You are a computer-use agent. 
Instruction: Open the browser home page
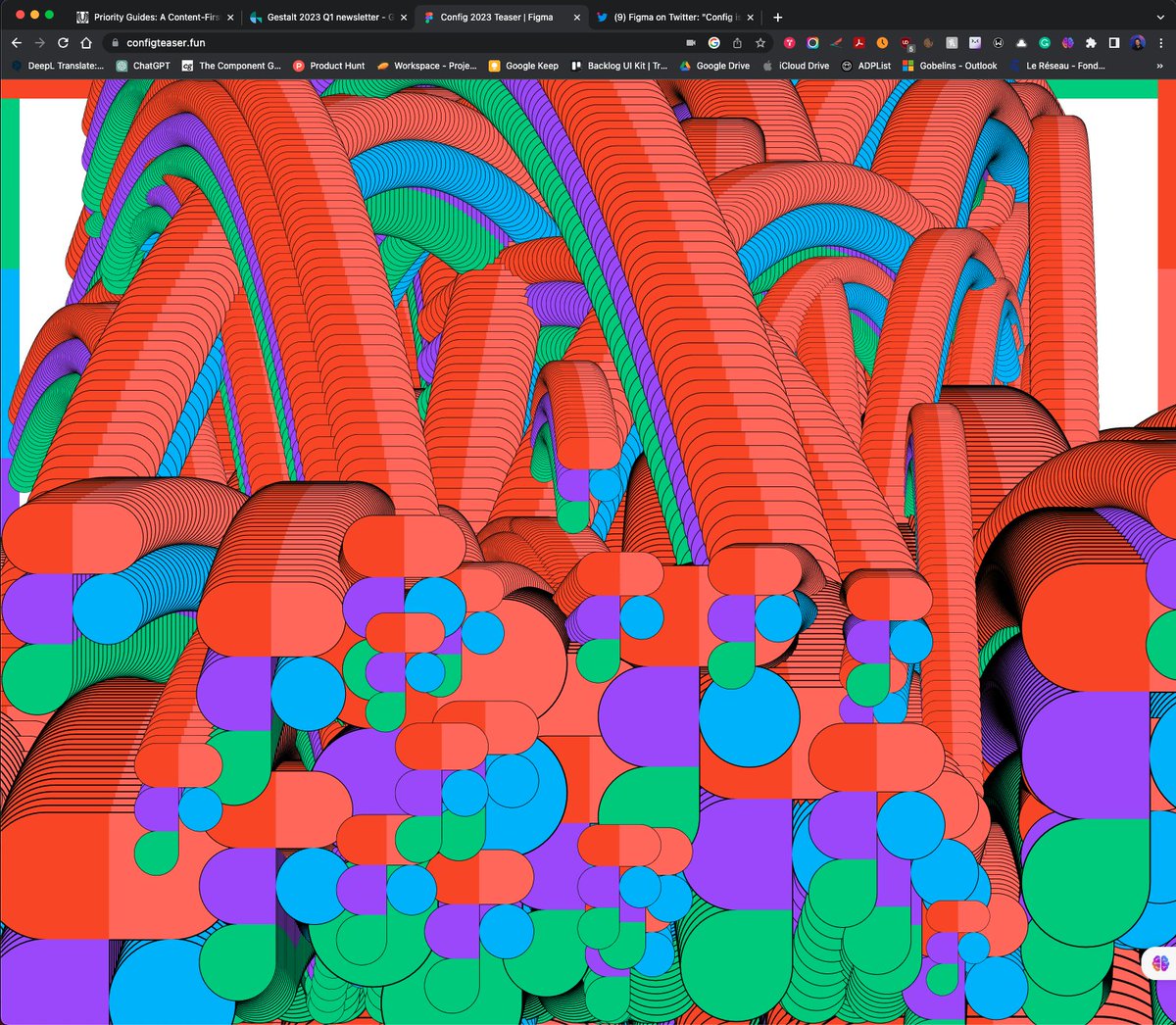coord(86,43)
